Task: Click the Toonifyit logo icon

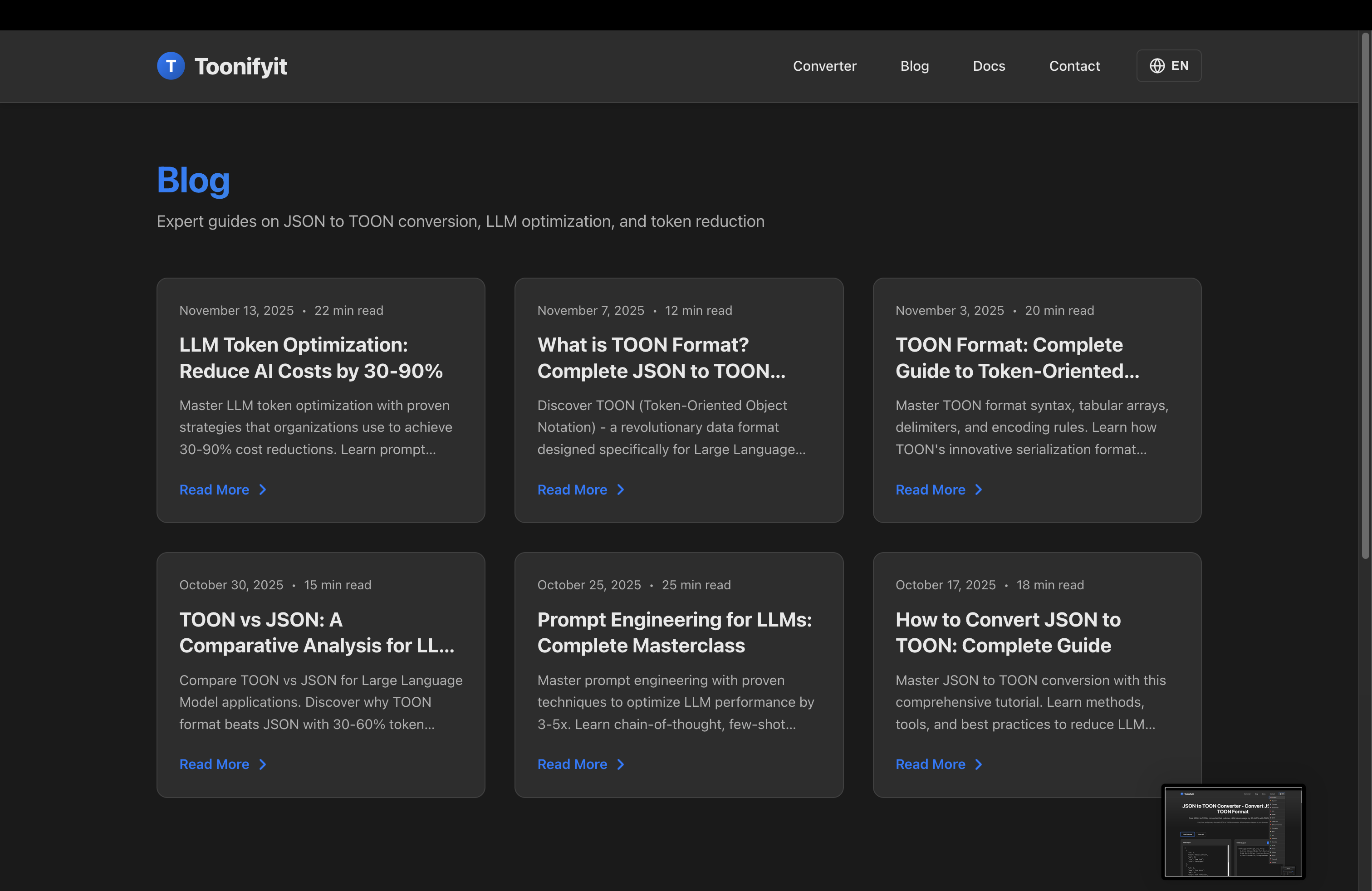Action: pyautogui.click(x=171, y=65)
